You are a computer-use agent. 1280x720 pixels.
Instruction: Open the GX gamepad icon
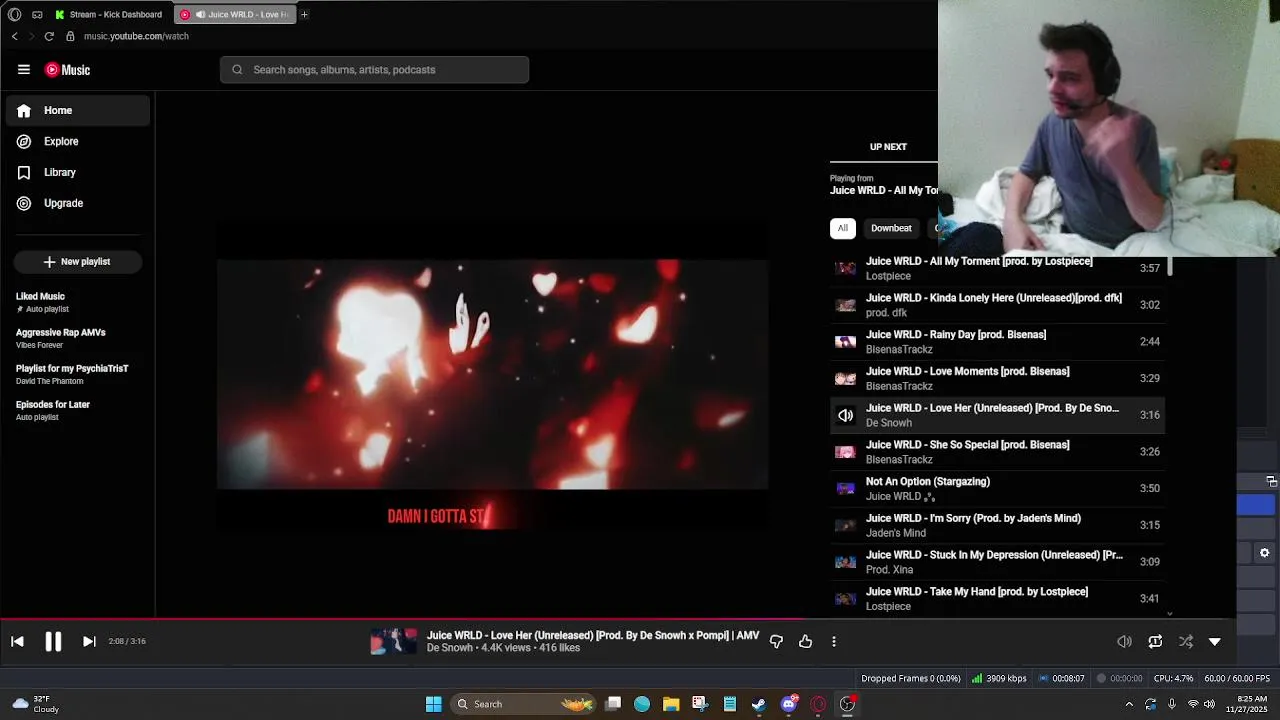tap(37, 14)
